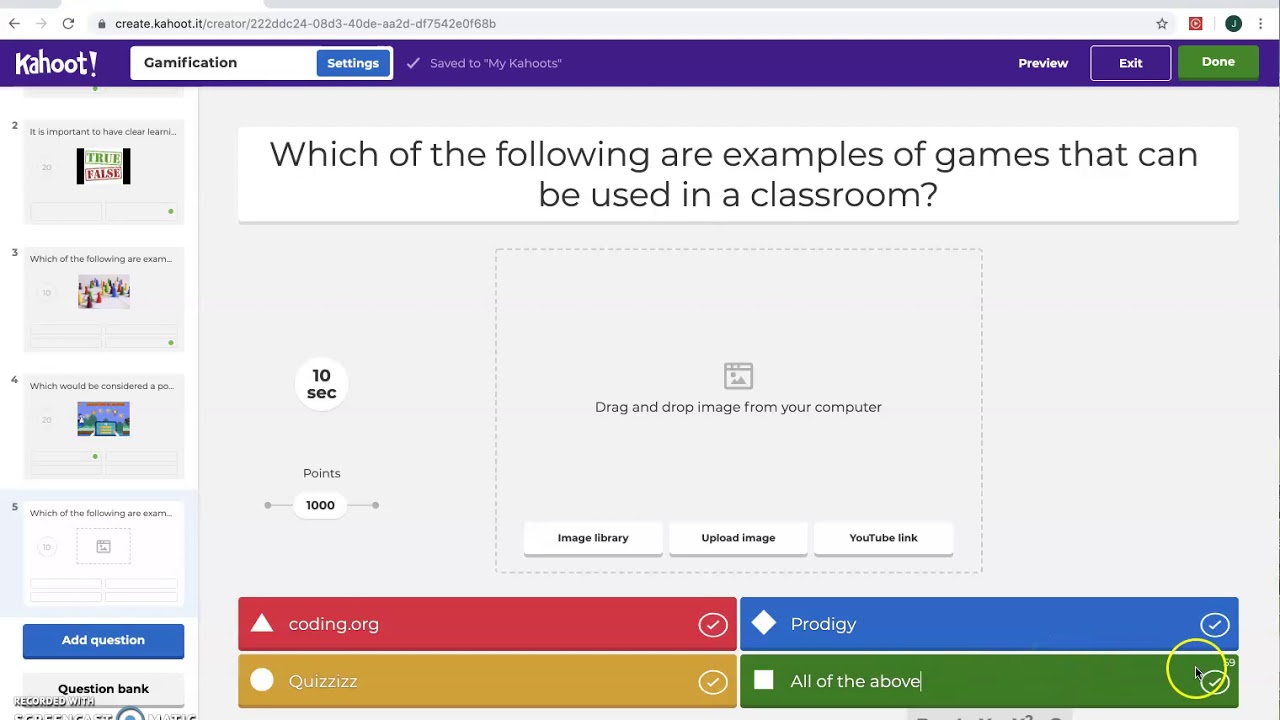Edit the Gamification title field
1280x720 pixels.
(224, 63)
